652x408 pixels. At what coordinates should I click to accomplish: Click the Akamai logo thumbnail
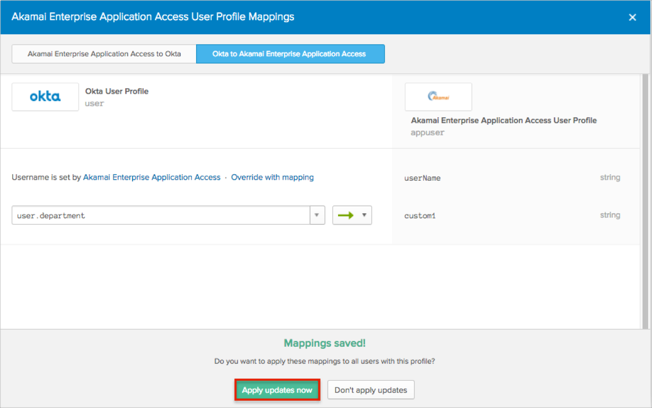pos(438,97)
